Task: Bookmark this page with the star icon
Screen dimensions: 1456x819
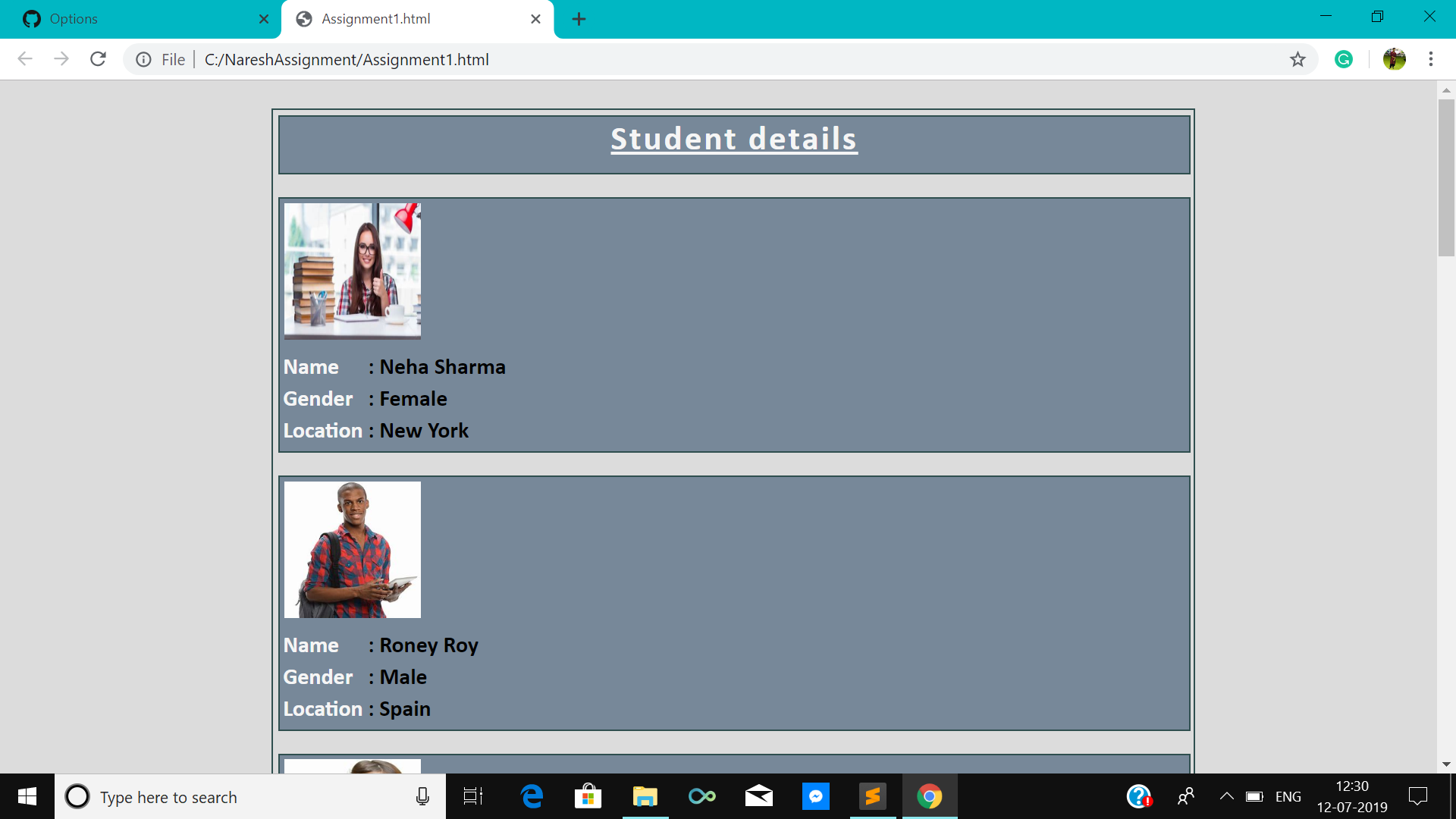Action: click(x=1298, y=59)
